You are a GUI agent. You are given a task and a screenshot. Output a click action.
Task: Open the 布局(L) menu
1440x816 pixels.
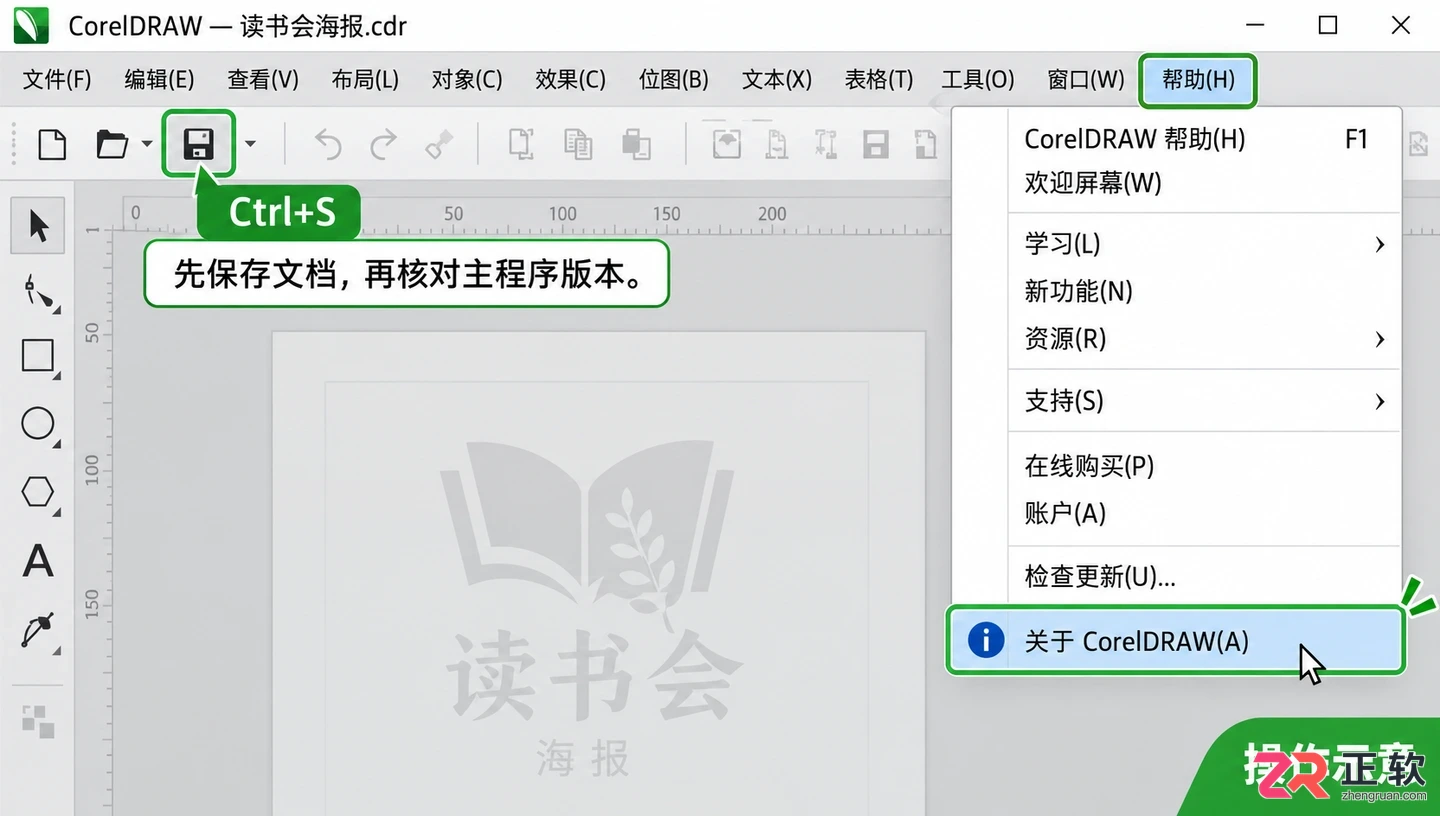365,80
